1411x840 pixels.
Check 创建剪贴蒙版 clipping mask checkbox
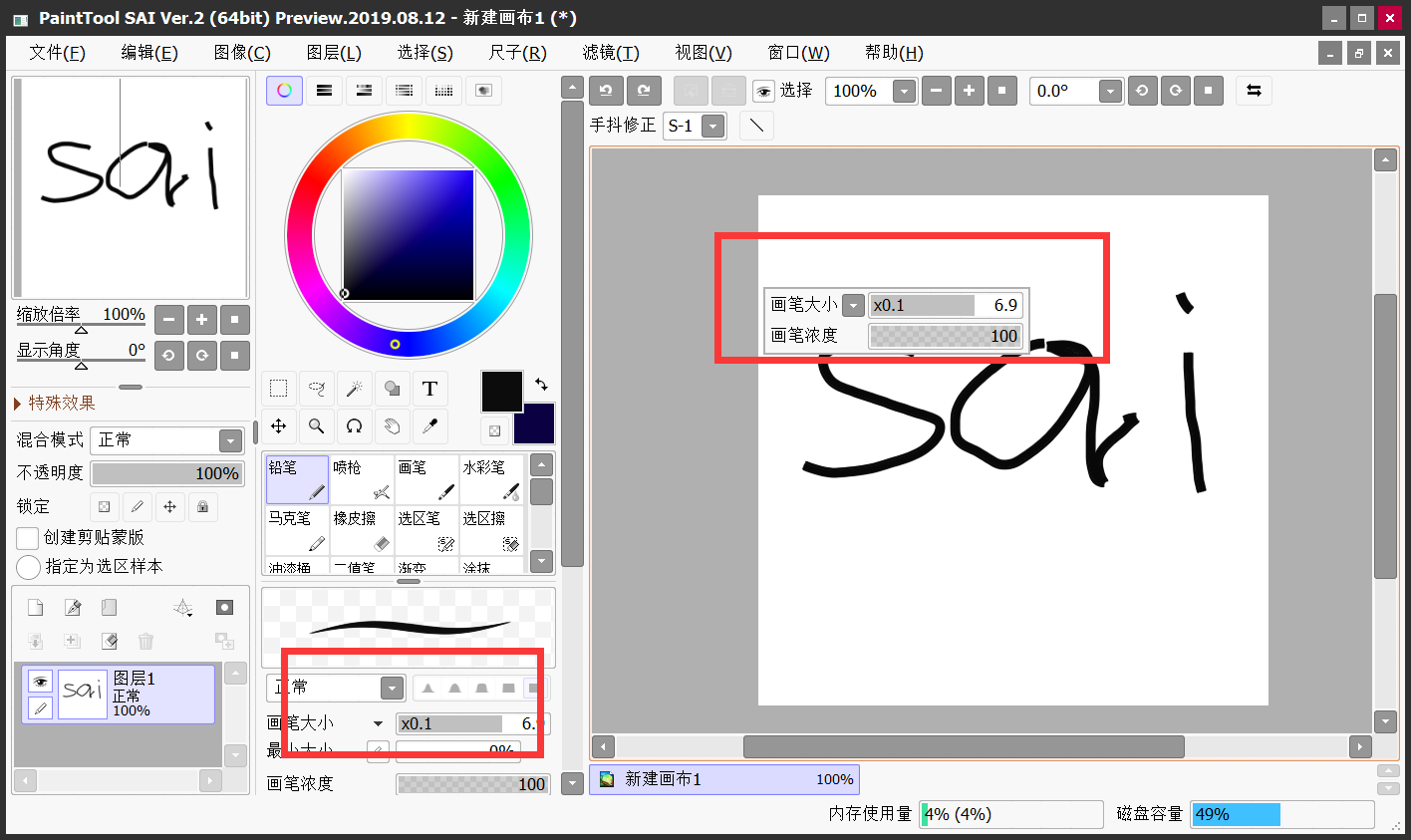(x=28, y=538)
